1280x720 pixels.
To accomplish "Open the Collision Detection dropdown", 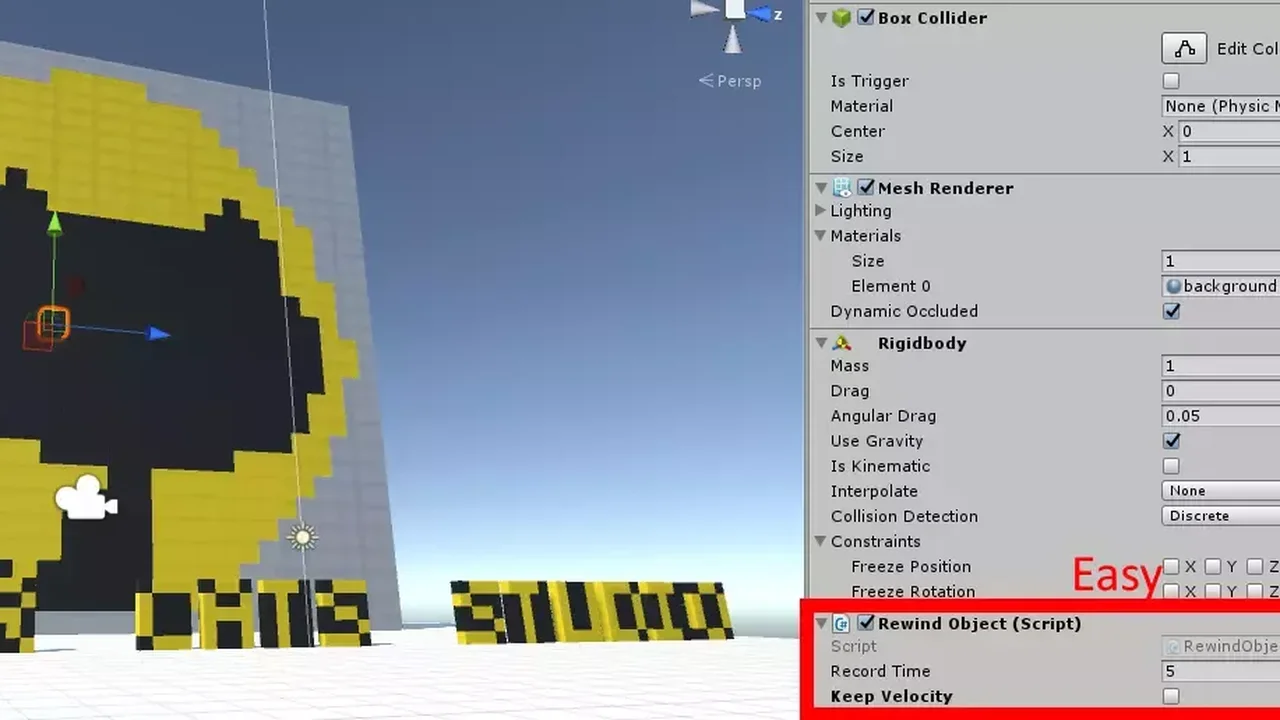I will 1221,516.
